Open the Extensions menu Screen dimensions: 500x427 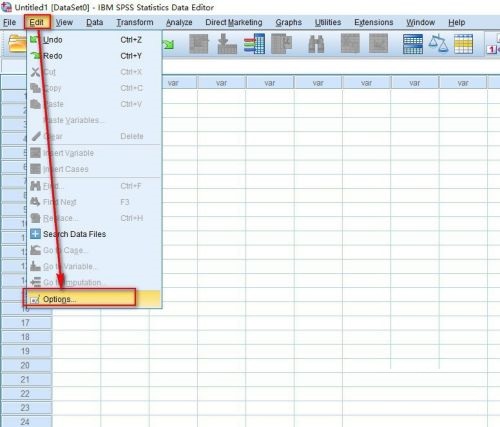pos(374,22)
